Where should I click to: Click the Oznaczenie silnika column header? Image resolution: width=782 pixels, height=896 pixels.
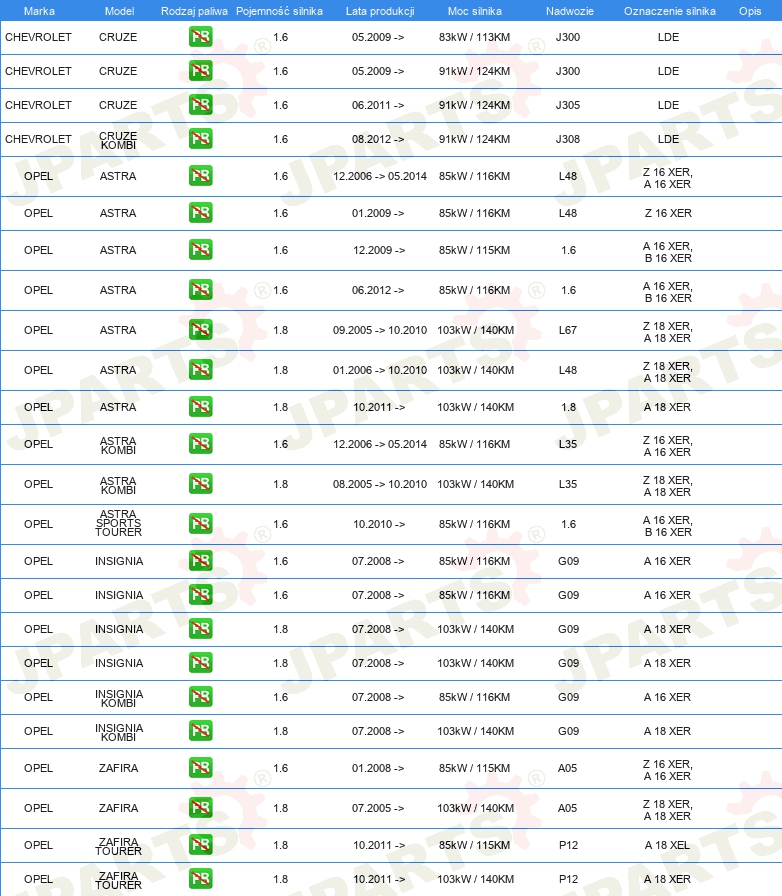click(x=669, y=11)
